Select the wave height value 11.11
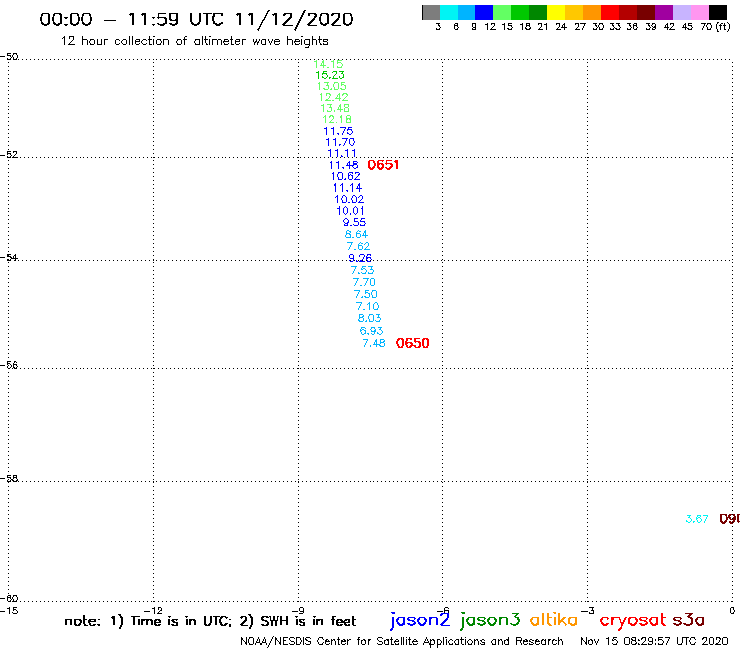This screenshot has width=740, height=650. (342, 153)
